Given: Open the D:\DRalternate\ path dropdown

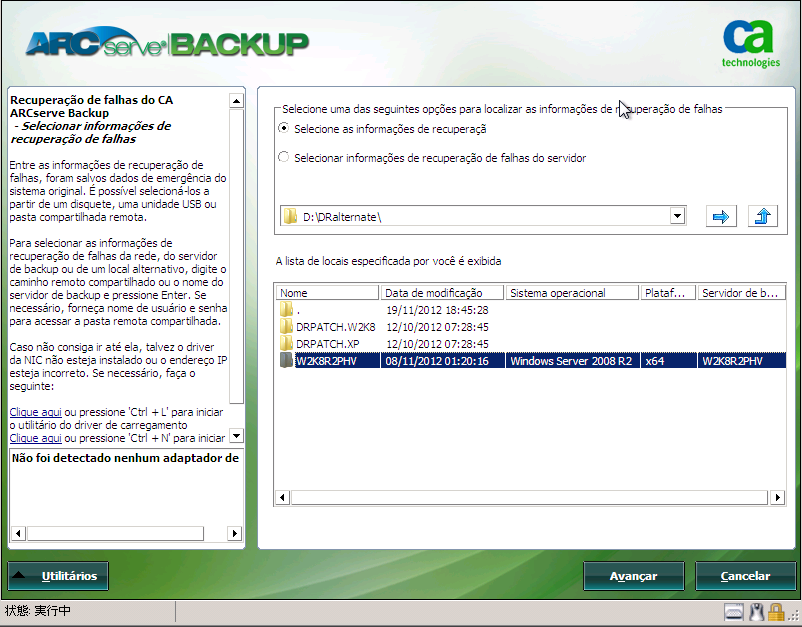Looking at the screenshot, I should point(677,216).
